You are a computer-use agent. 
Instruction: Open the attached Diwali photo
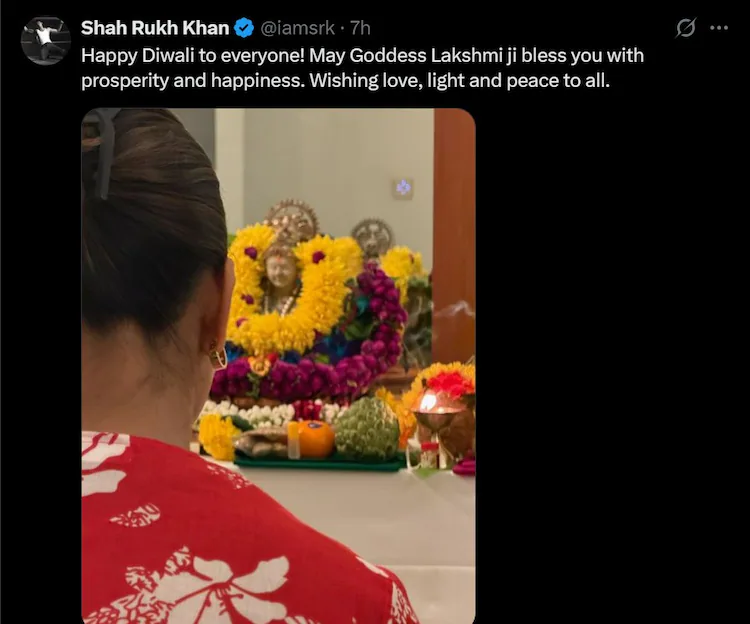[x=278, y=366]
